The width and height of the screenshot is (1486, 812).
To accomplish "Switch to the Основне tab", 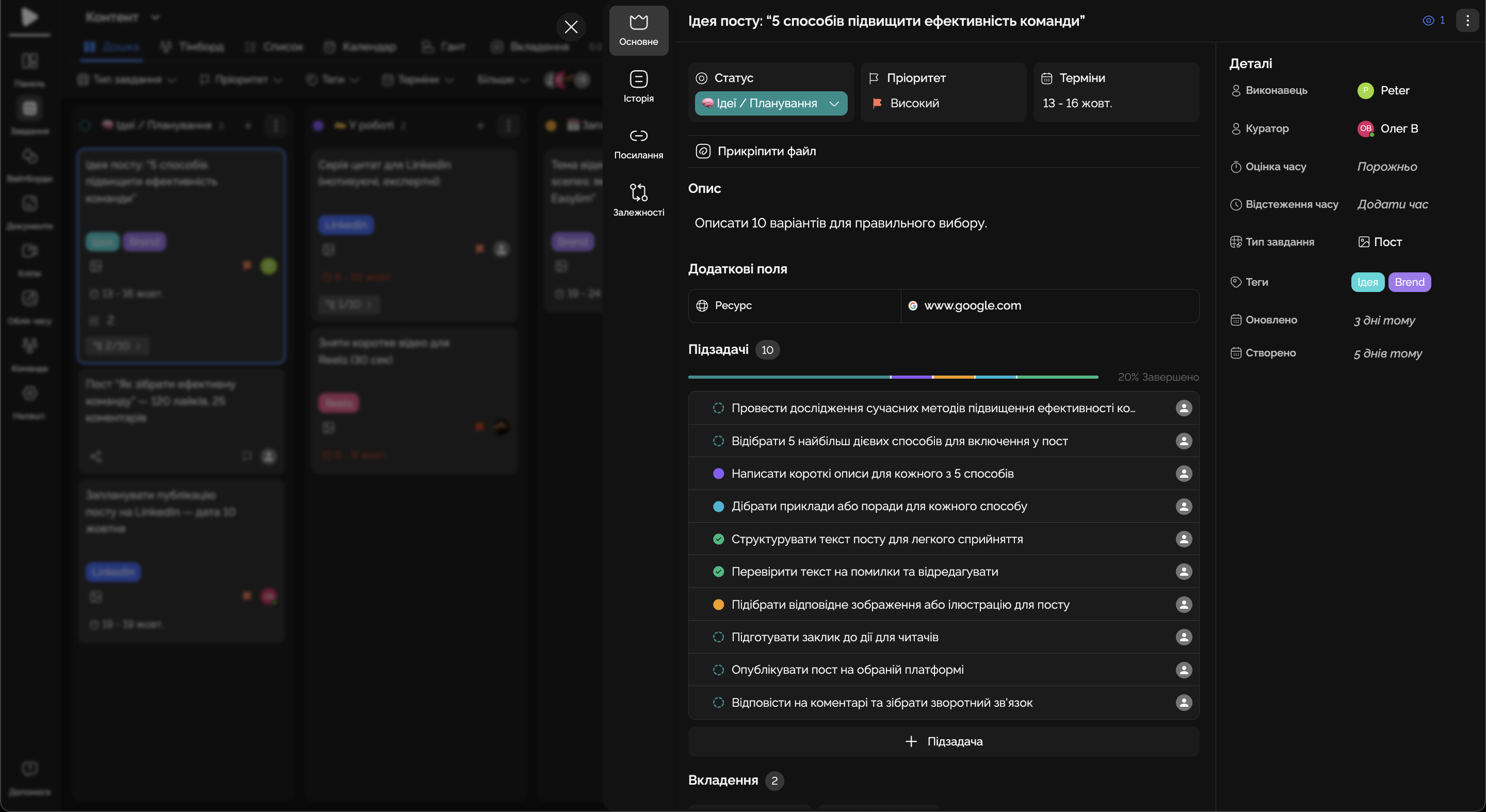I will 638,30.
